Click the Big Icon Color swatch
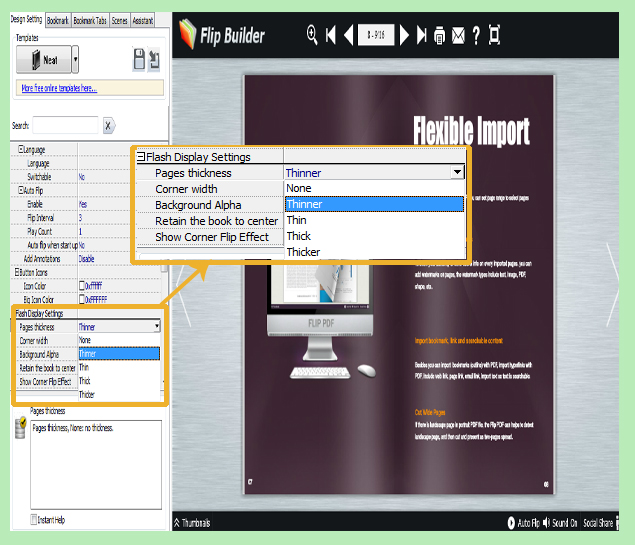The image size is (635, 545). pos(82,299)
